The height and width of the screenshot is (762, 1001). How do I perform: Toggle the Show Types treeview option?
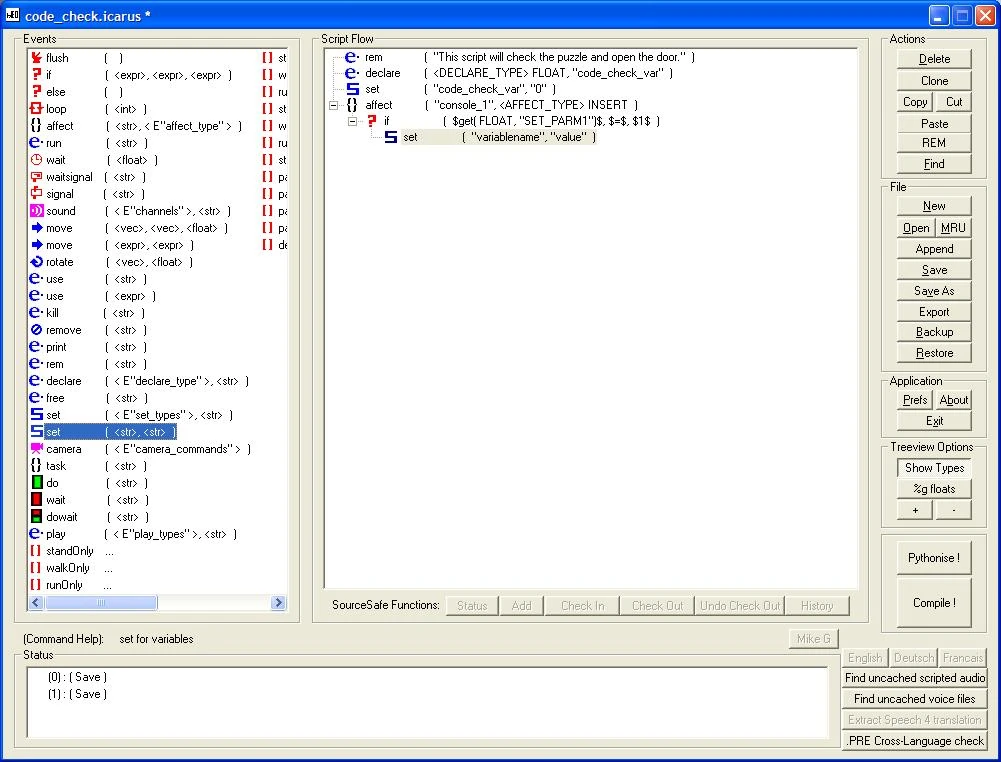pos(933,467)
